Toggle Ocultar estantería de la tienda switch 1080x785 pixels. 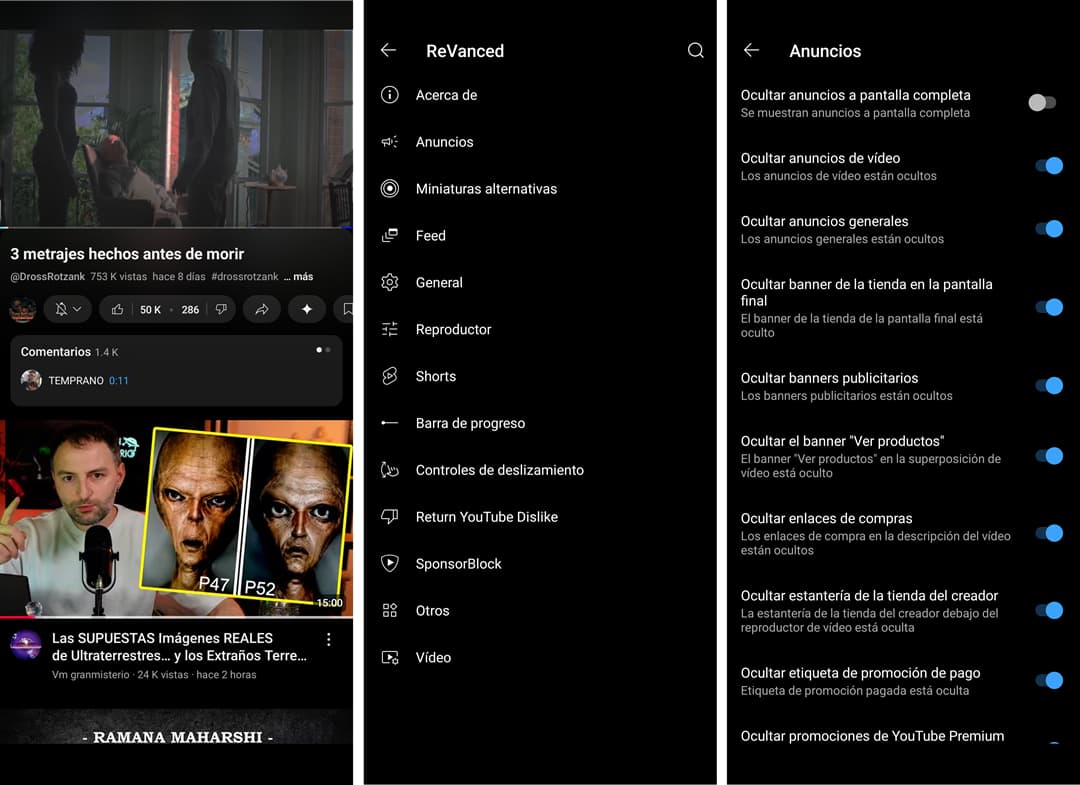pyautogui.click(x=1049, y=610)
